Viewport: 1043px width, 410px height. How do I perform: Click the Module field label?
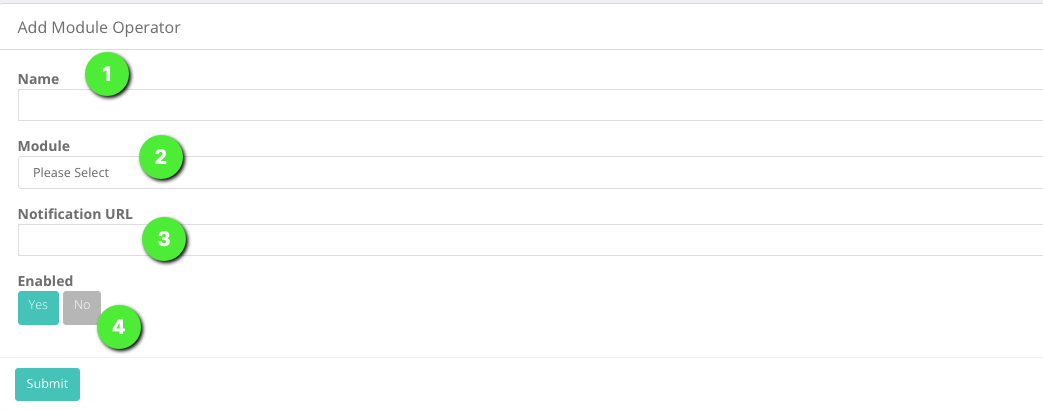click(44, 146)
